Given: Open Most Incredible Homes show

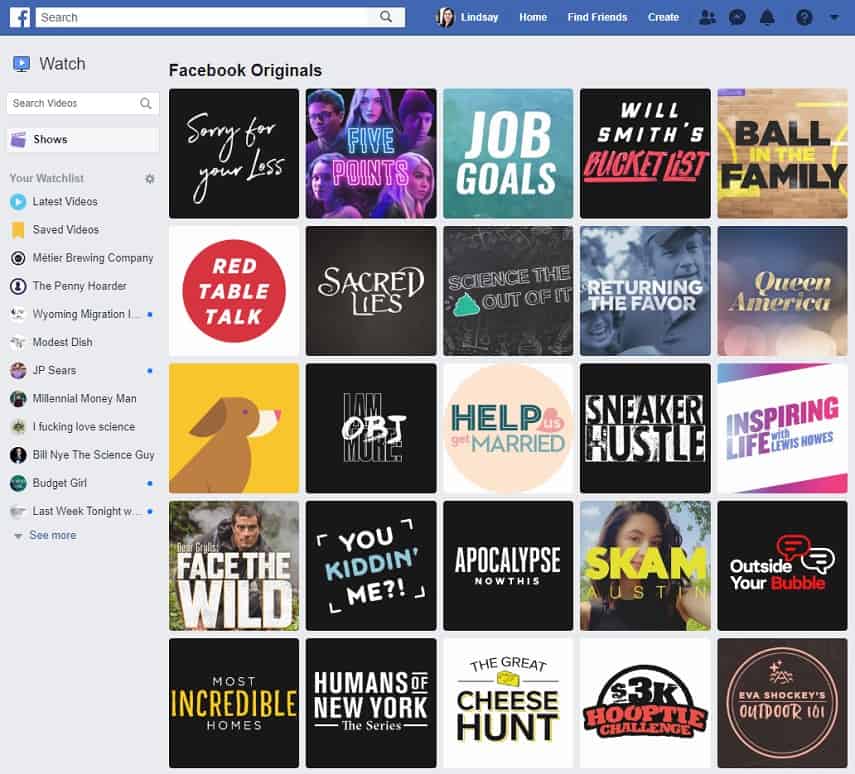Looking at the screenshot, I should [x=234, y=703].
